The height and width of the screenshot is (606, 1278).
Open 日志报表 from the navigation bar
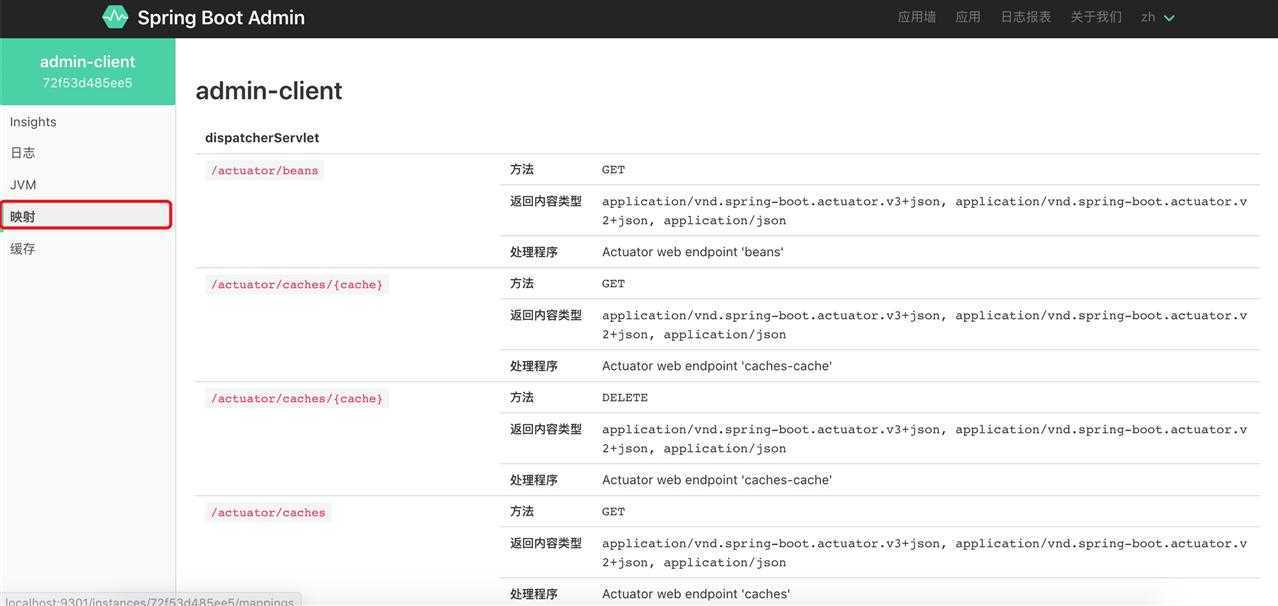pyautogui.click(x=1026, y=17)
